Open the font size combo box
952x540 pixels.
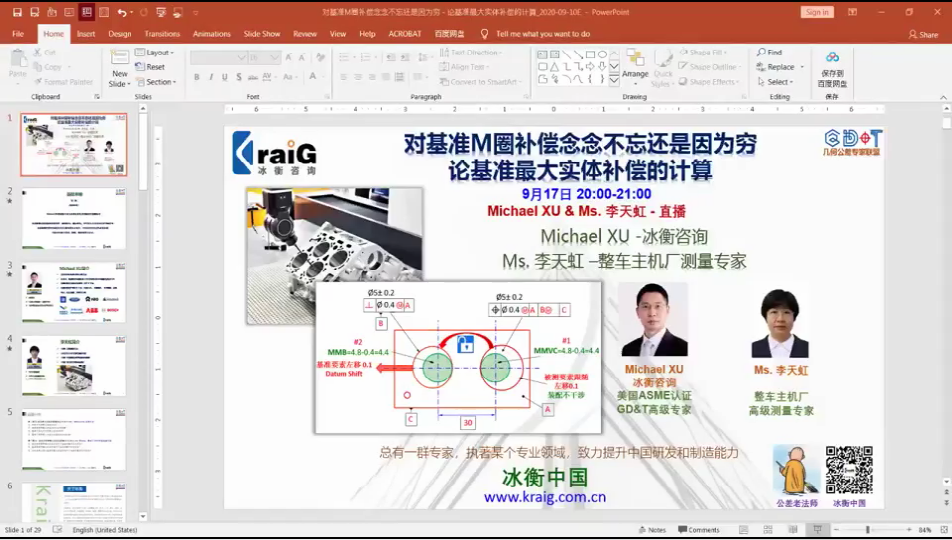point(264,57)
